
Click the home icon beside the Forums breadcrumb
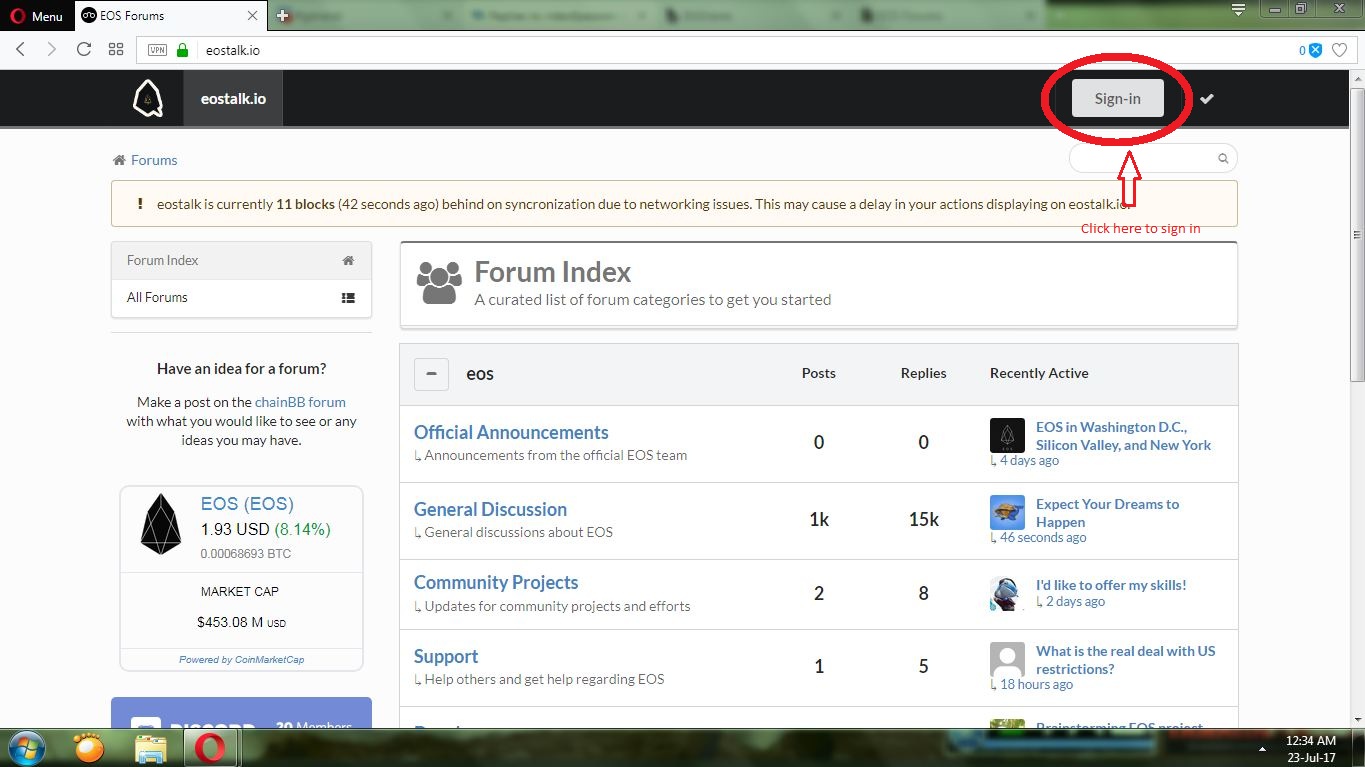[x=117, y=159]
